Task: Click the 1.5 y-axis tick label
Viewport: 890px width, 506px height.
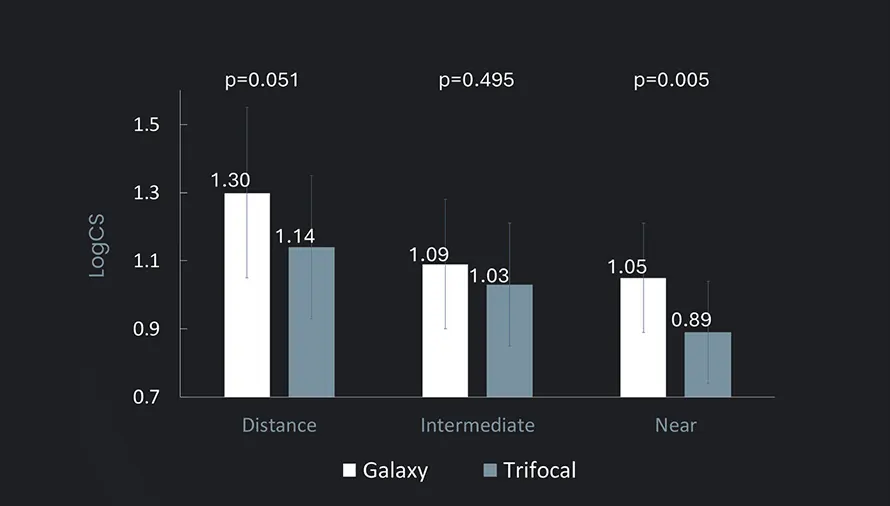Action: (x=147, y=125)
